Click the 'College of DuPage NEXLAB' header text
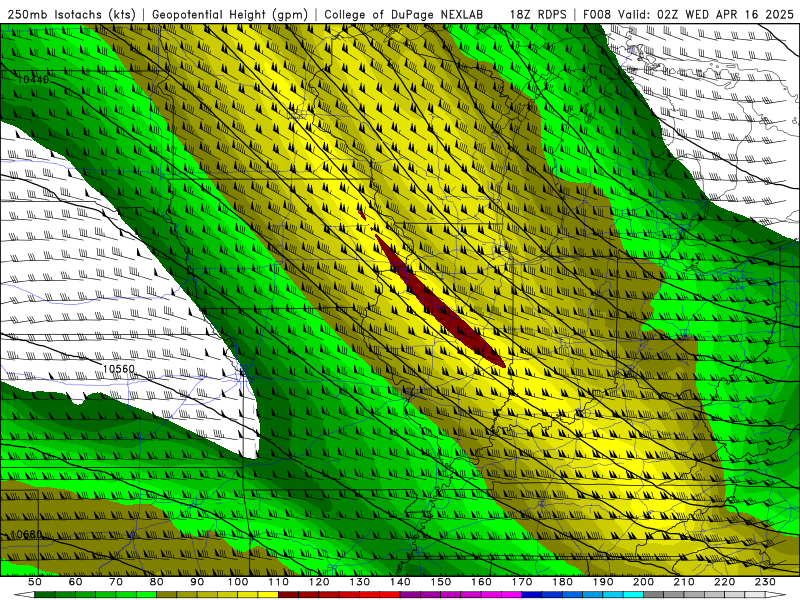Image resolution: width=800 pixels, height=600 pixels. click(x=404, y=14)
